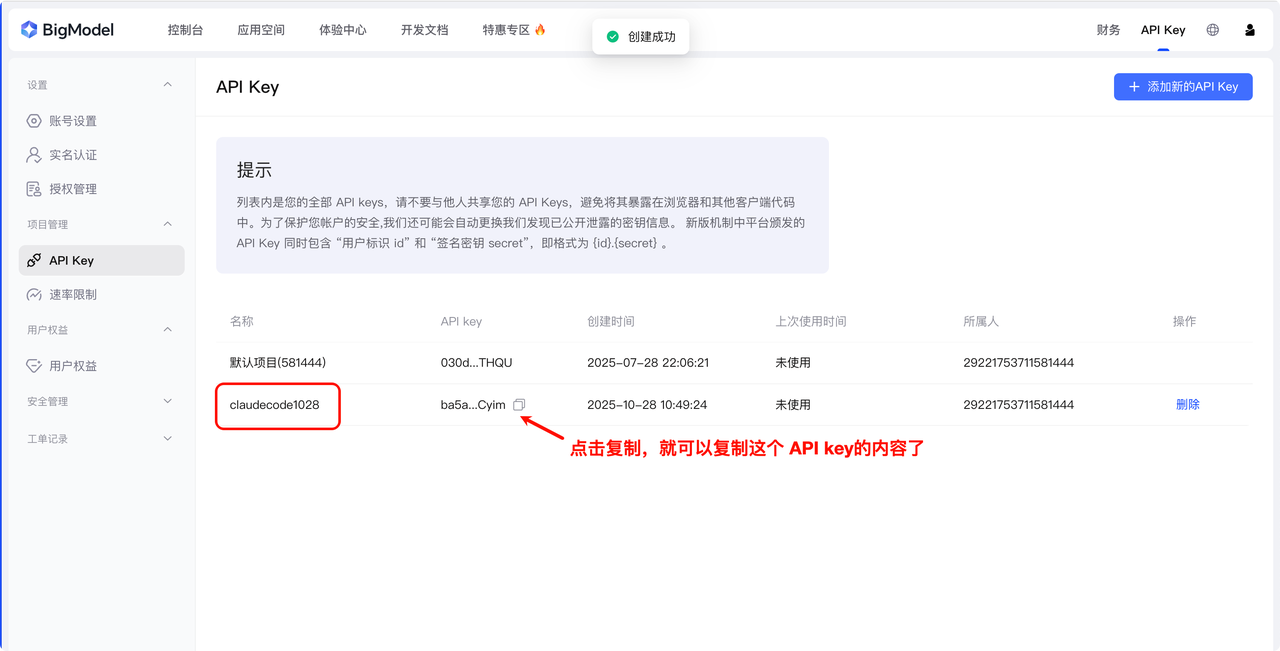The height and width of the screenshot is (651, 1280).
Task: Collapse the 项目管理 sidebar section
Action: pyautogui.click(x=167, y=224)
